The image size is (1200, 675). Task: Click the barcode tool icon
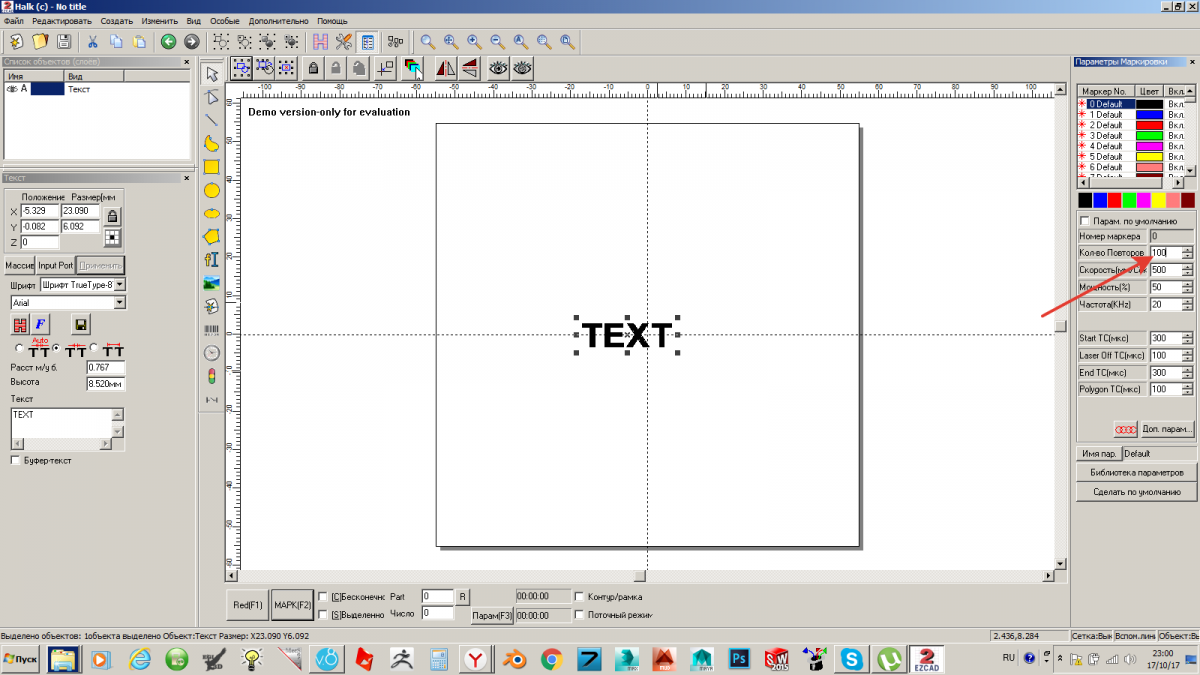[x=211, y=329]
